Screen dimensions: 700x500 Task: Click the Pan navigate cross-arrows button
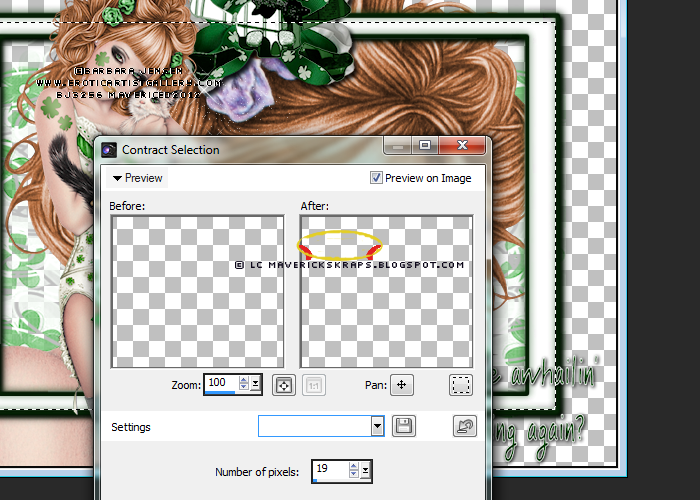(402, 385)
